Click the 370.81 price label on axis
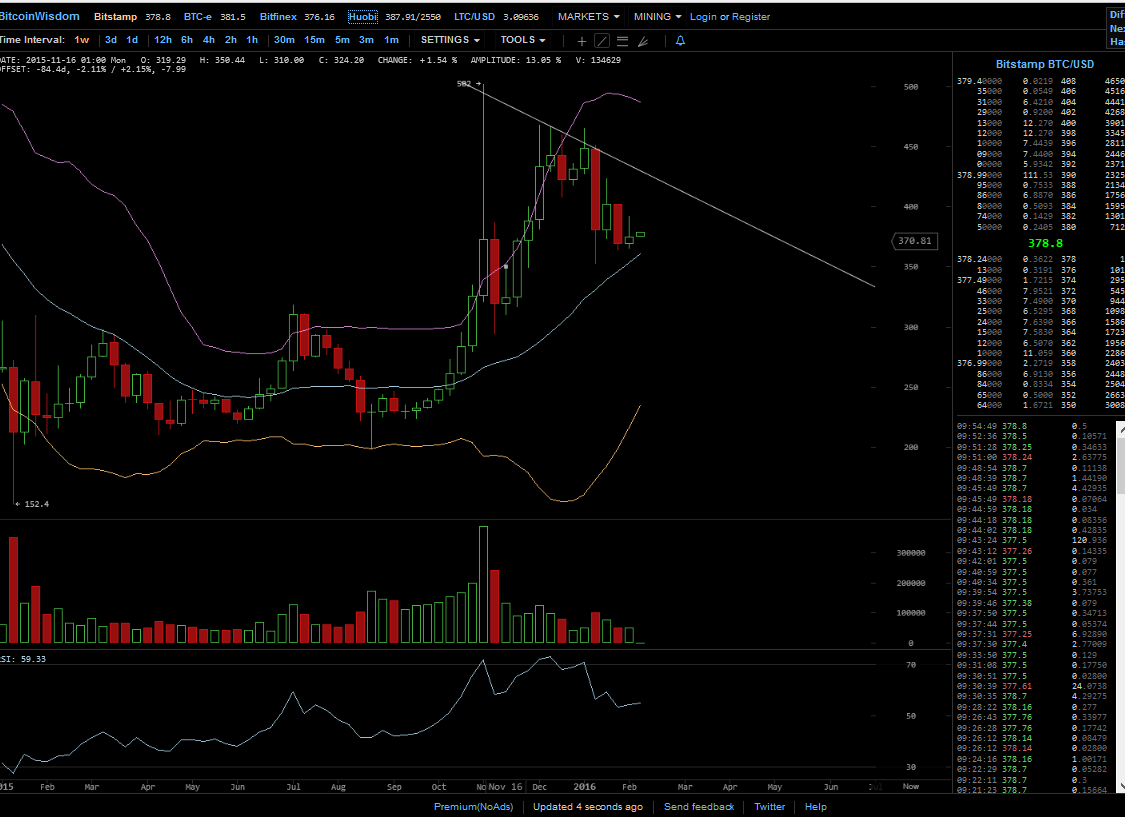1125x817 pixels. tap(915, 241)
